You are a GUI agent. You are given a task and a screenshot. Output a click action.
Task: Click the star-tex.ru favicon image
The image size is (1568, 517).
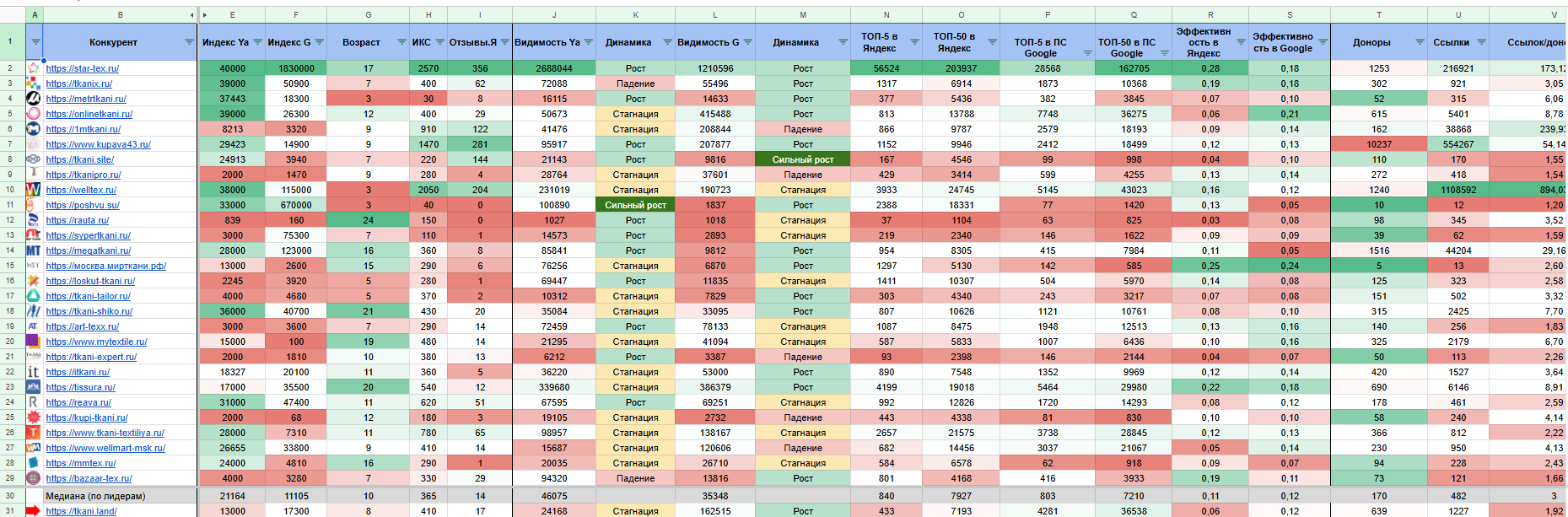click(x=33, y=68)
